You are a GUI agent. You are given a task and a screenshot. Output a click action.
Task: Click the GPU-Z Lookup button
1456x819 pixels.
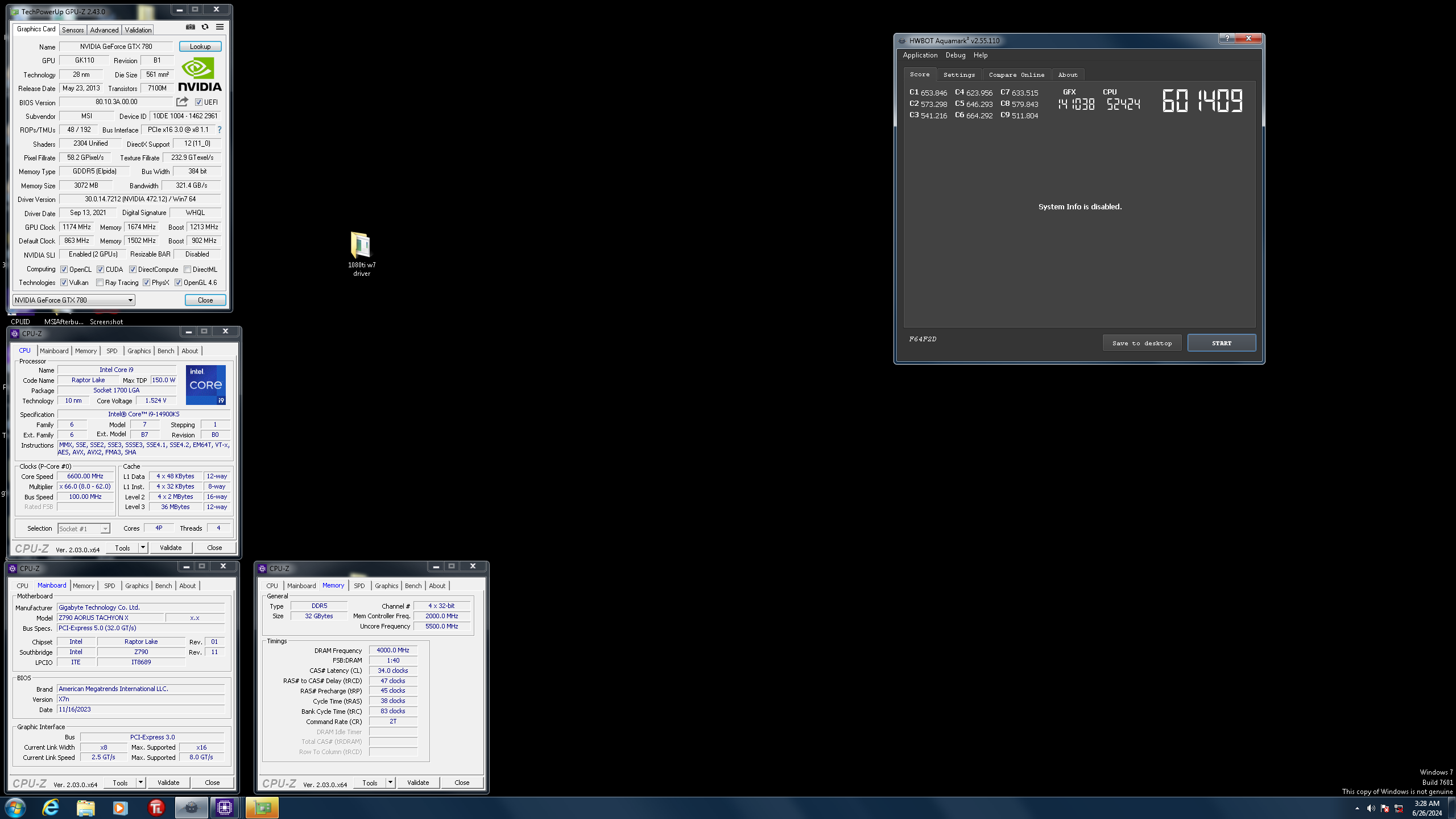tap(200, 47)
